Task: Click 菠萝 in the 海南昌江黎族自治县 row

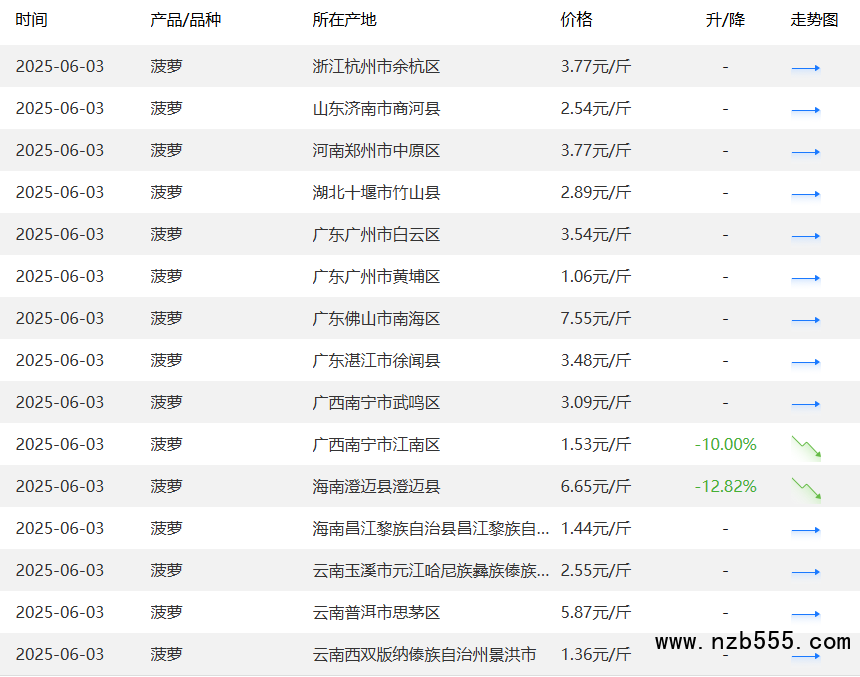Action: tap(166, 529)
